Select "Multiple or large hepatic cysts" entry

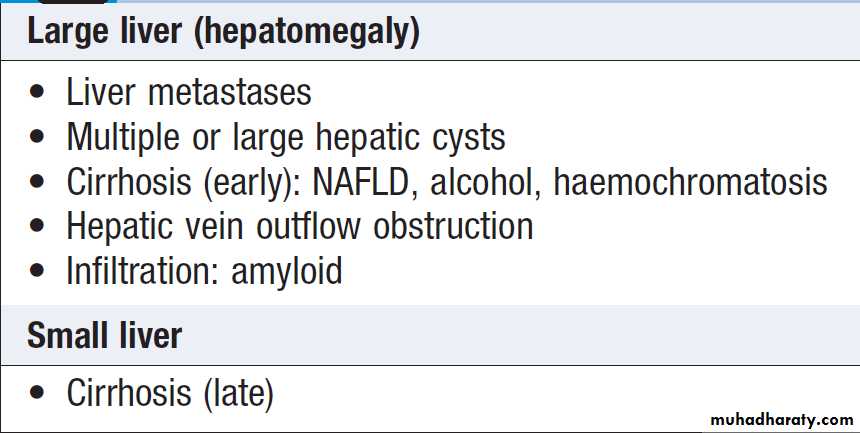pos(286,137)
